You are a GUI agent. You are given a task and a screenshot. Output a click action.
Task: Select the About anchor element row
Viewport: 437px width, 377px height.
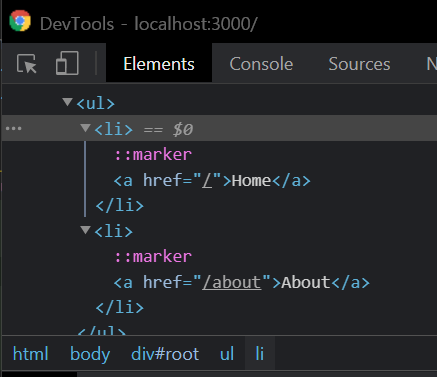point(242,282)
